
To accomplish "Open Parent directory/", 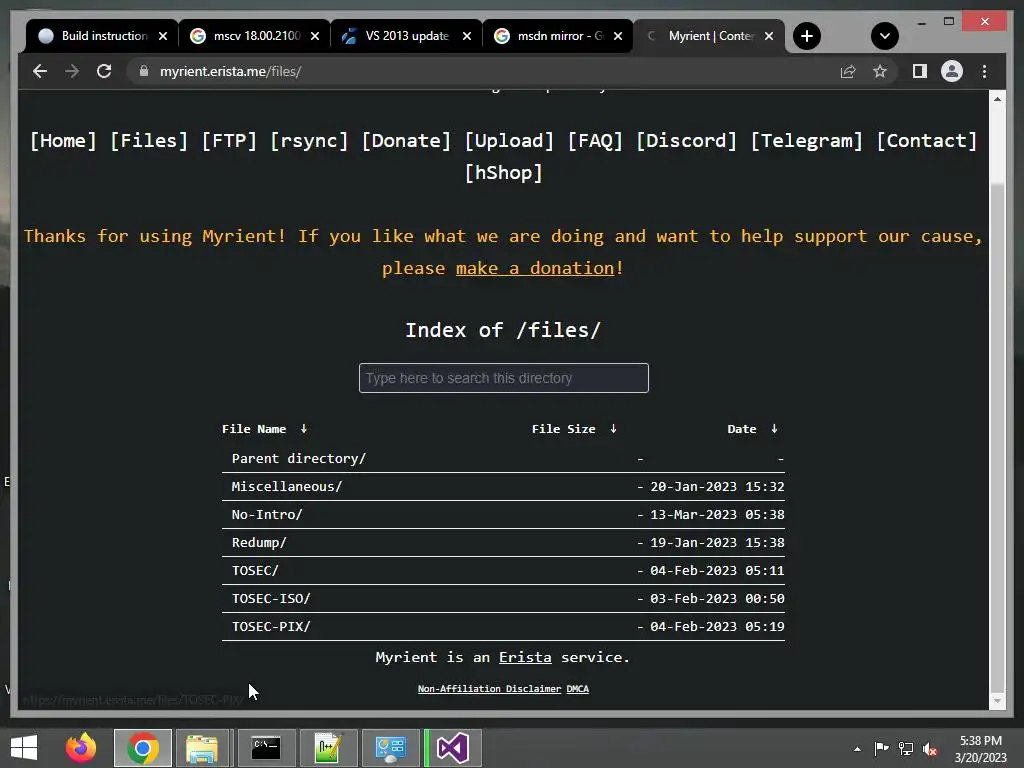I will click(x=299, y=458).
